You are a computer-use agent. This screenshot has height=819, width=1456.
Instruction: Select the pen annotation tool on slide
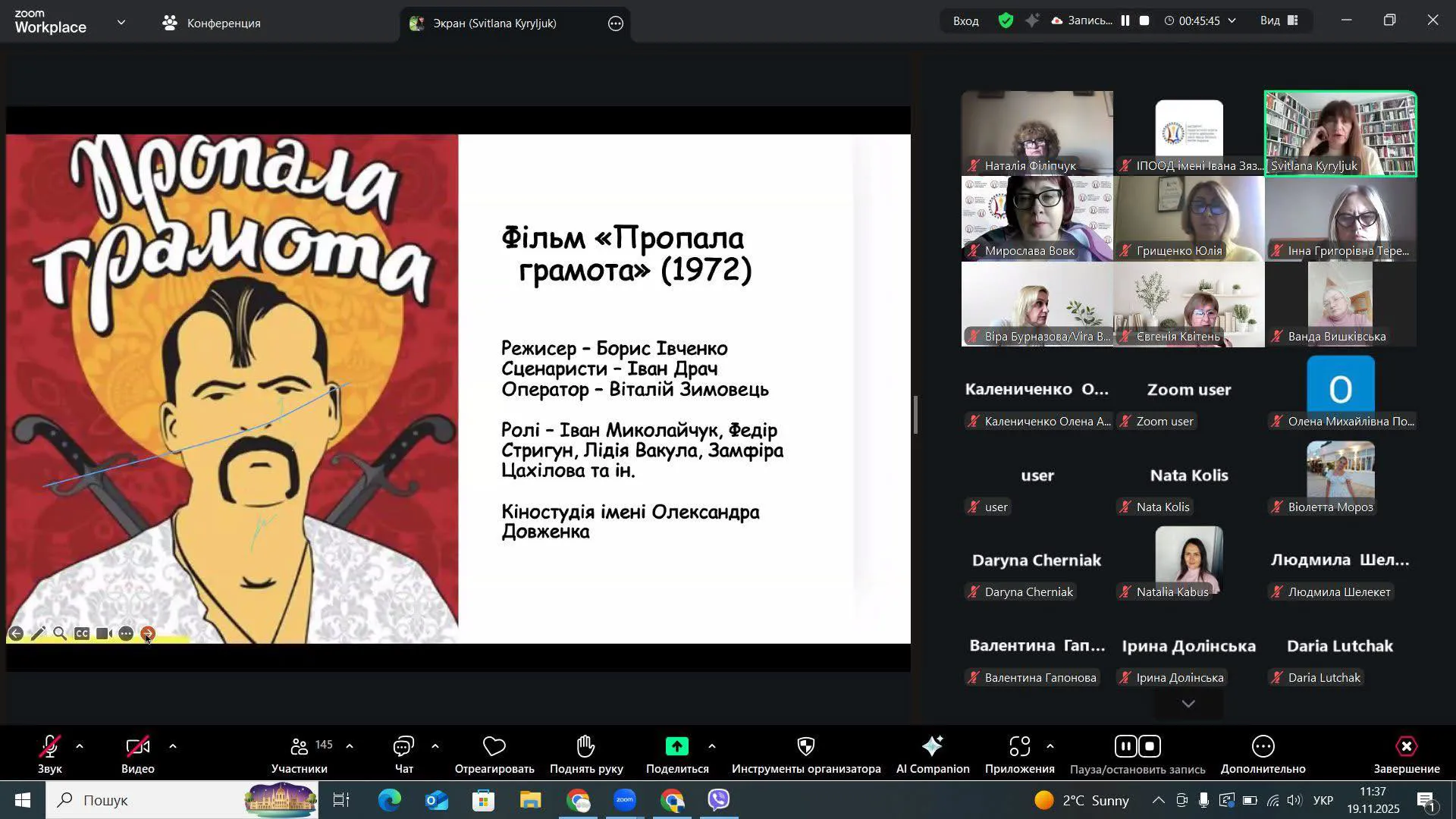pyautogui.click(x=38, y=634)
